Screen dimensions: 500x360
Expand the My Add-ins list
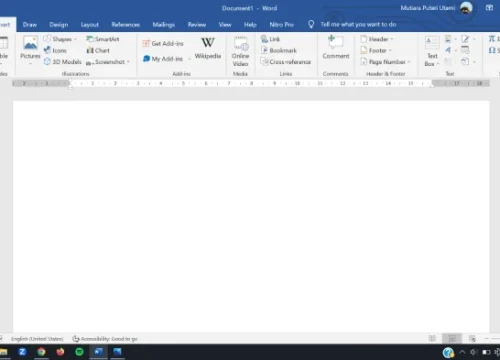tap(166, 59)
